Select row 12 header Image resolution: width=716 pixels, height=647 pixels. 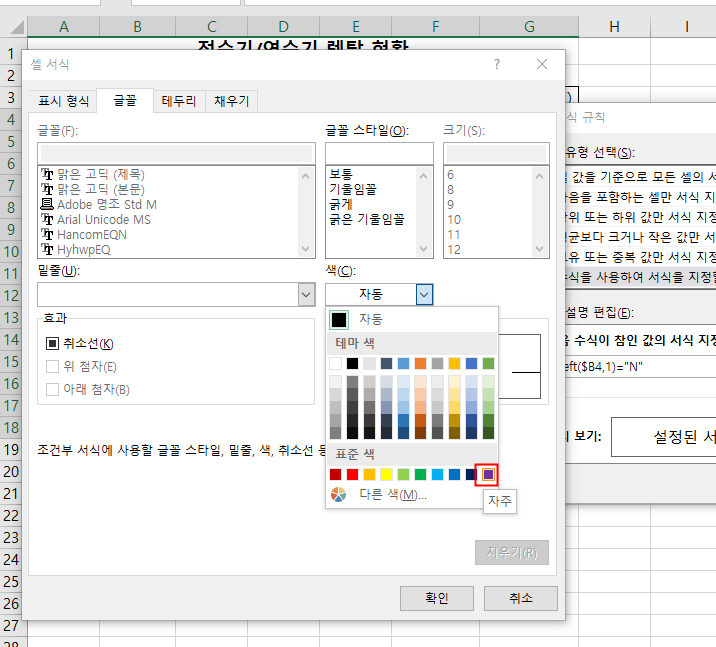pos(11,295)
